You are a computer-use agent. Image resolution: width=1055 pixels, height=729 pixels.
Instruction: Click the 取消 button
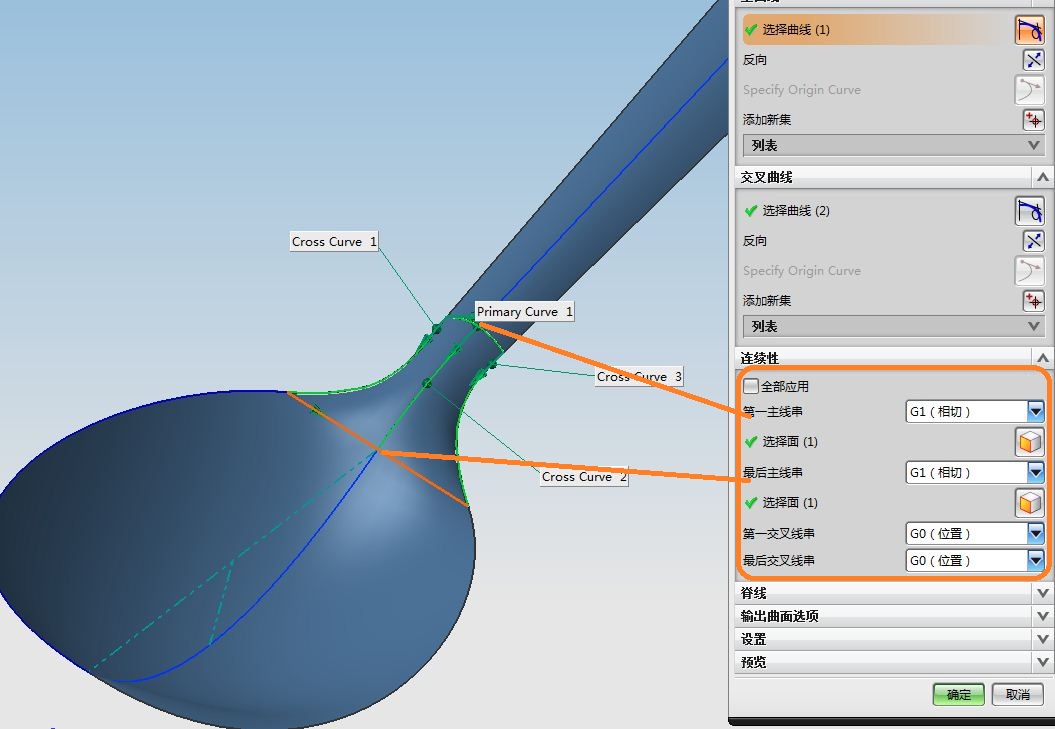(1018, 695)
